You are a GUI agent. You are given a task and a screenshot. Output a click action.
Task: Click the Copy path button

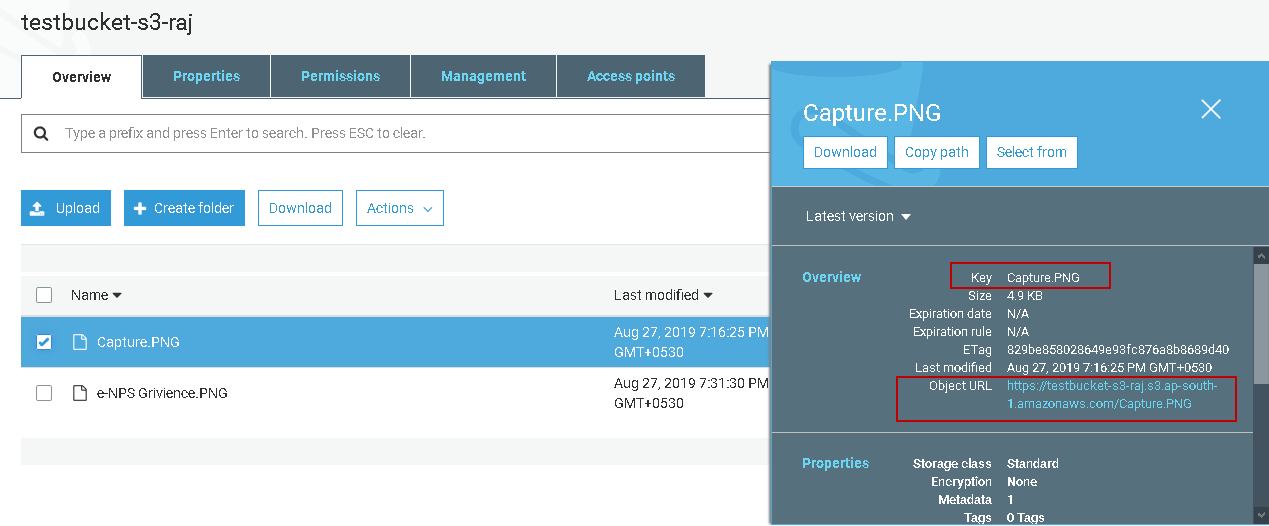[x=937, y=152]
